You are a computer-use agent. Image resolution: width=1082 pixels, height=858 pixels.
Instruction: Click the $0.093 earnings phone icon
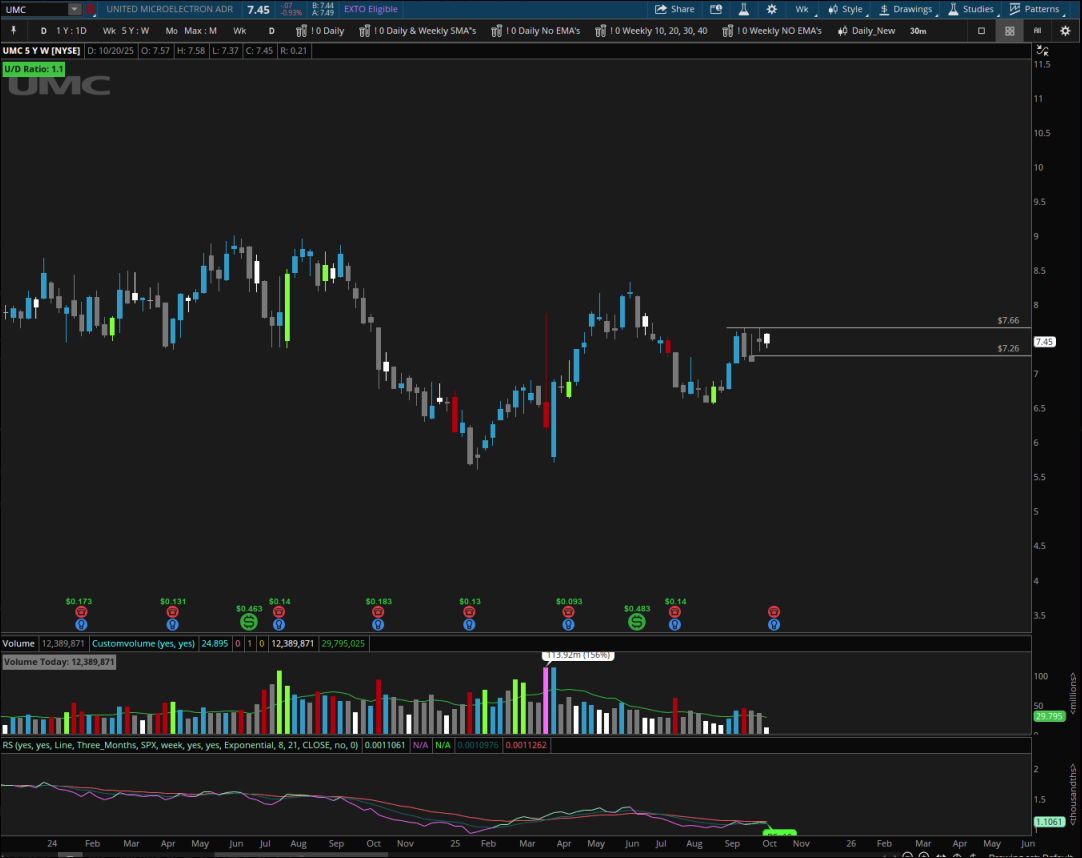[569, 612]
